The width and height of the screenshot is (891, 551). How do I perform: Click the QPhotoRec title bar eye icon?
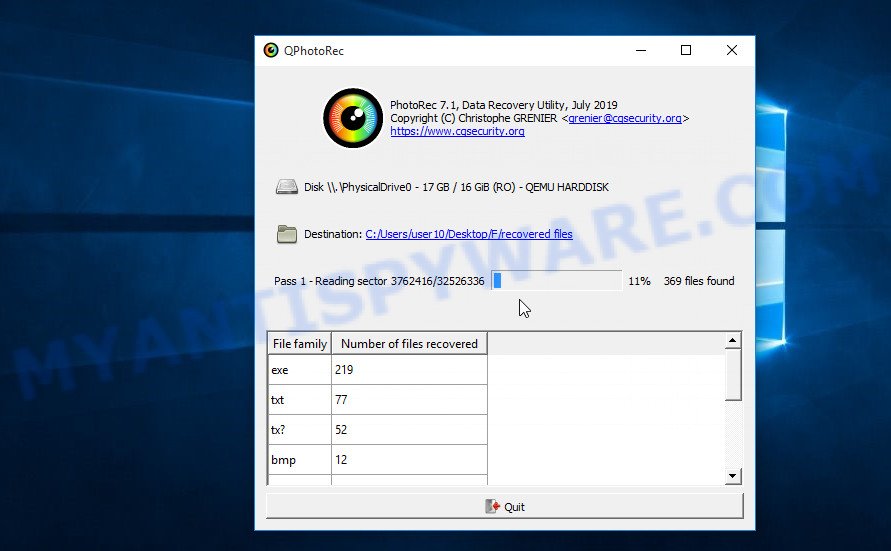[271, 51]
